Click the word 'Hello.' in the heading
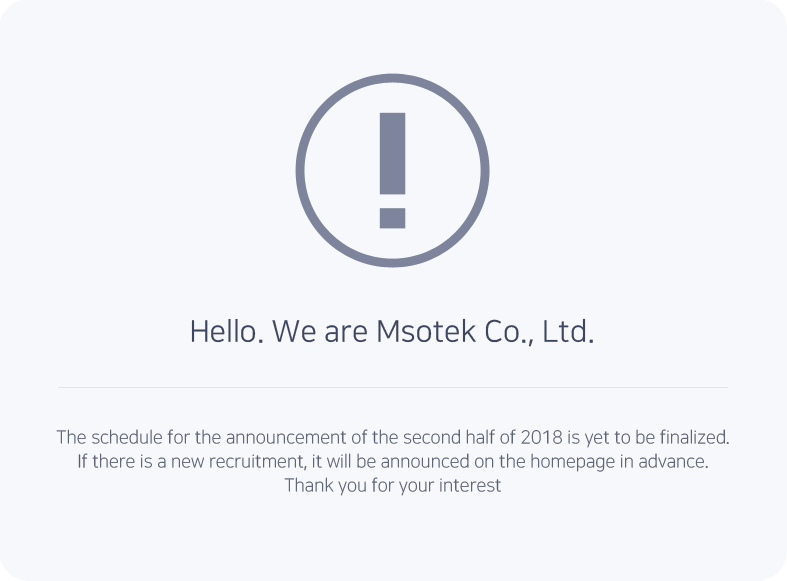 click(x=227, y=332)
